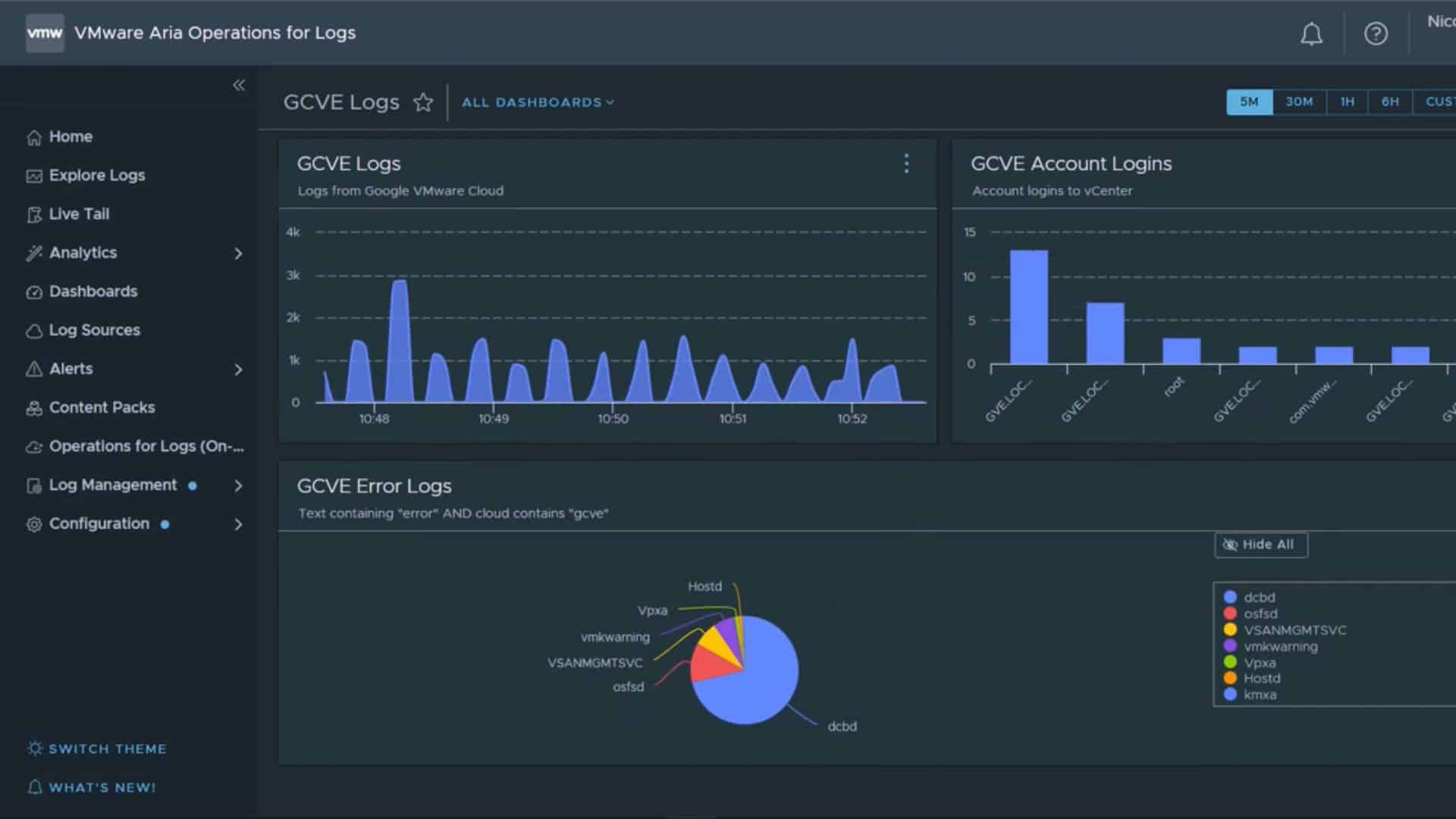1456x819 pixels.
Task: Open the GCVE Logs widget three-dot menu
Action: point(906,164)
